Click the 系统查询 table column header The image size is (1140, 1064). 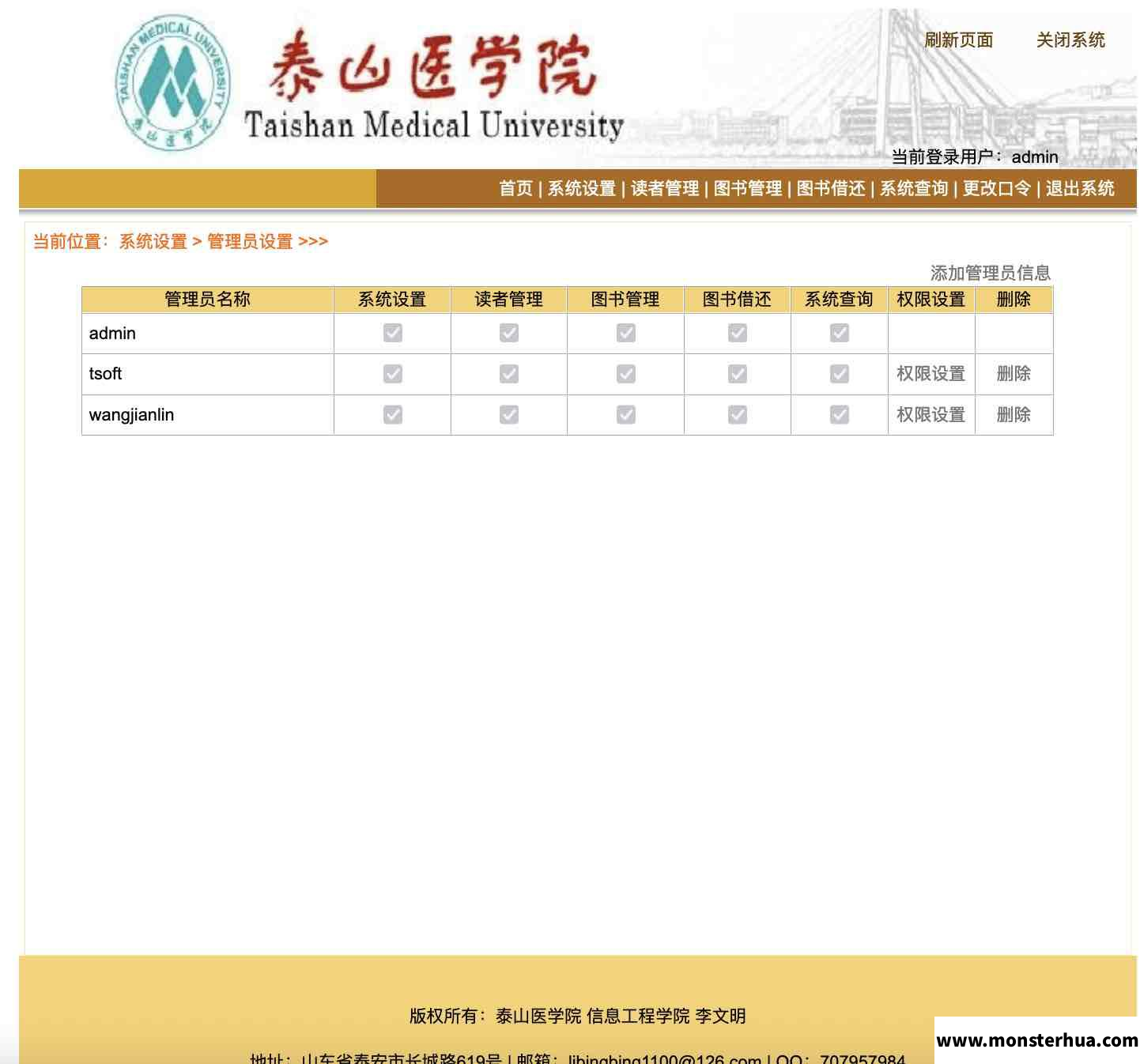[840, 299]
